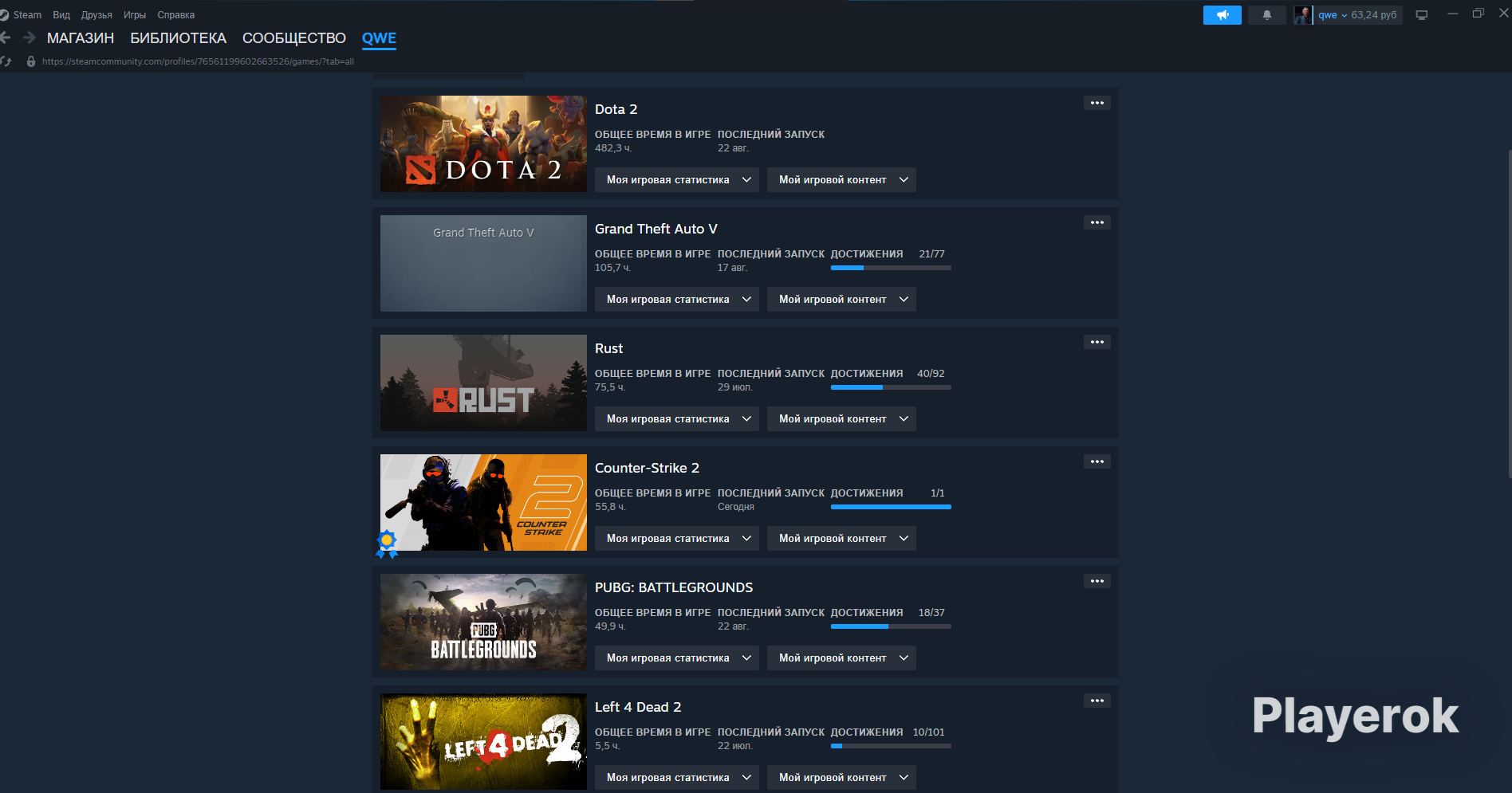Click the PUBG: BATTLEGROUNDS cover thumbnail

tap(483, 622)
